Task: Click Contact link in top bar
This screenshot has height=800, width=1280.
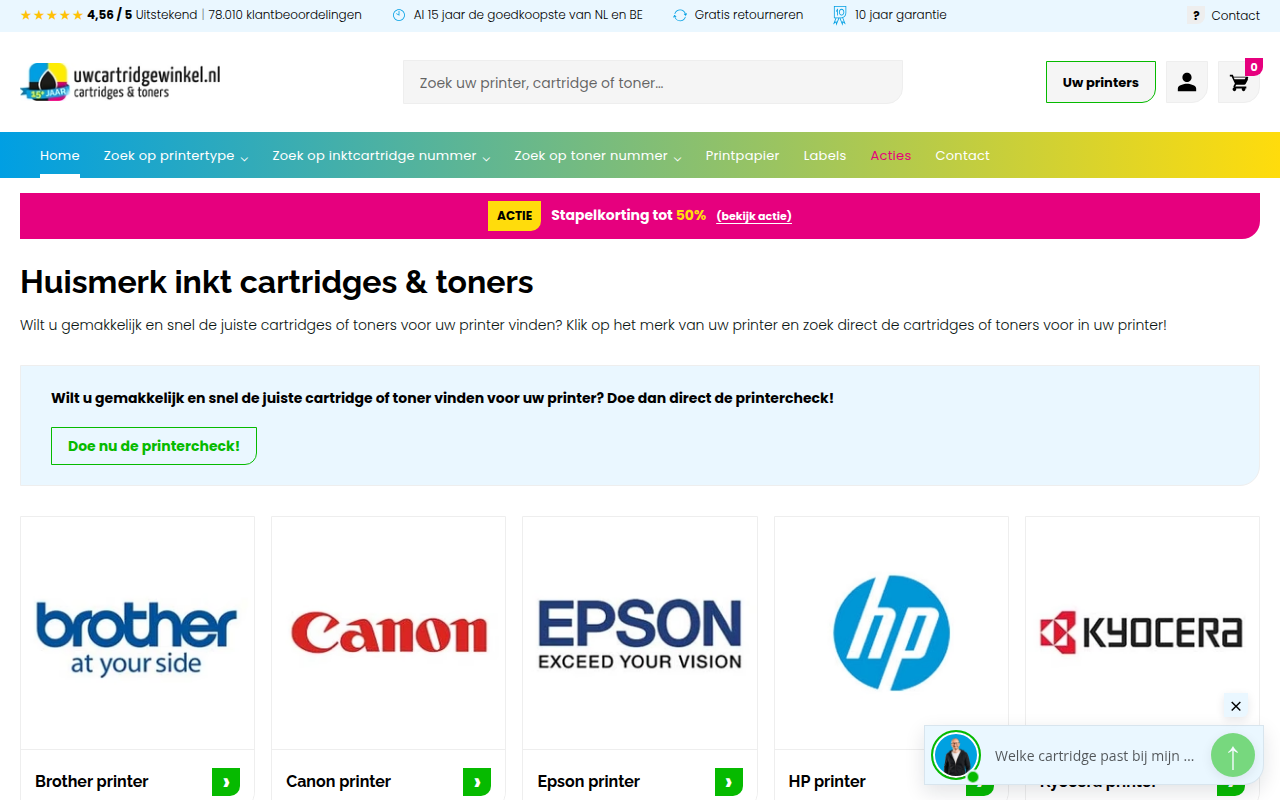Action: click(1235, 15)
